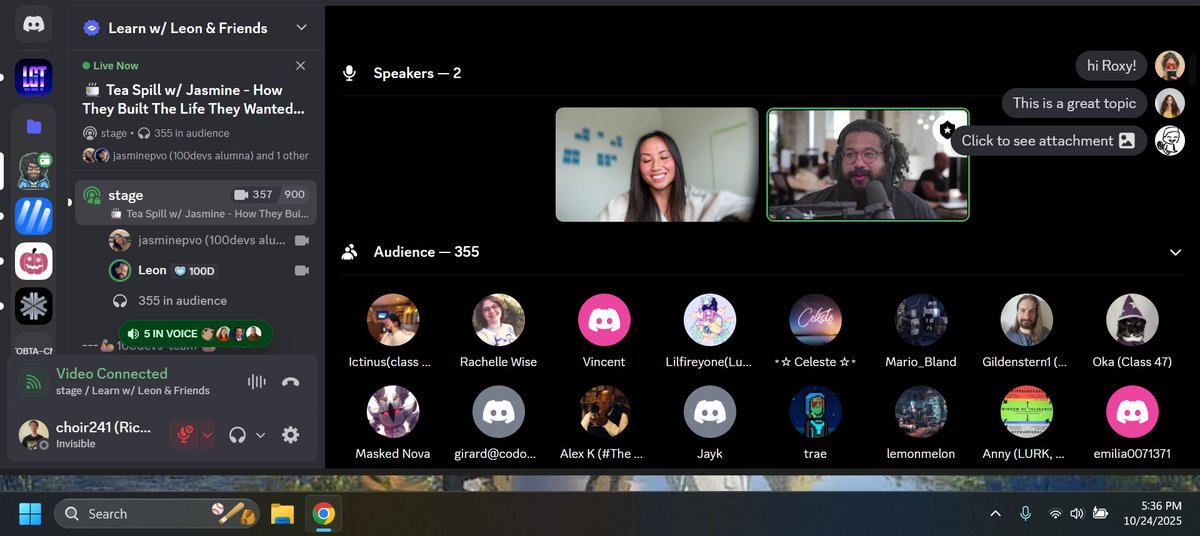Viewport: 1200px width, 536px height.
Task: Open avatar beside great topic message
Action: tap(1170, 103)
